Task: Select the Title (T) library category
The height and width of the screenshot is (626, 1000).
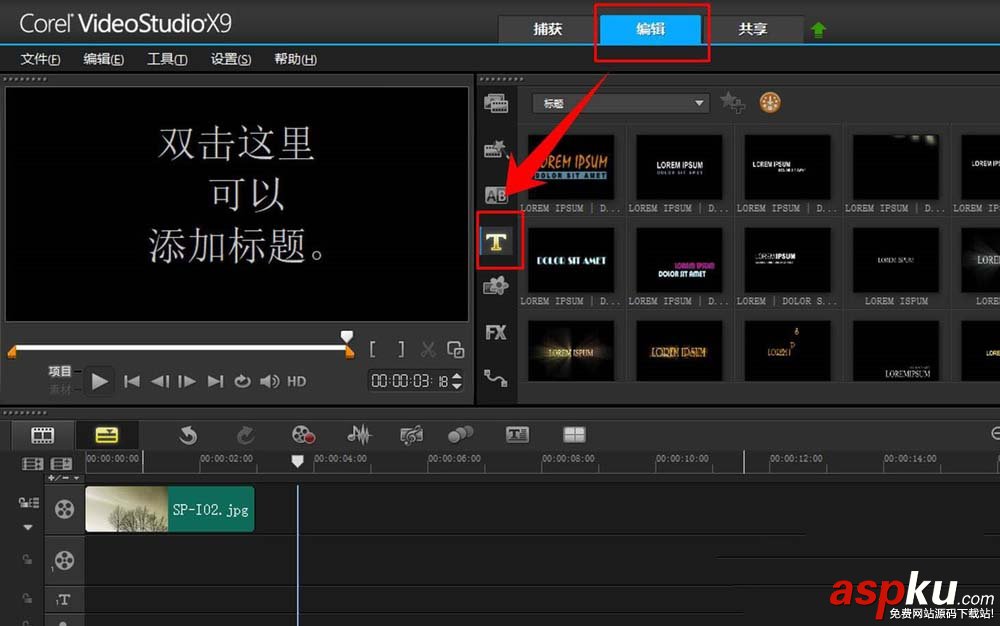Action: point(497,240)
